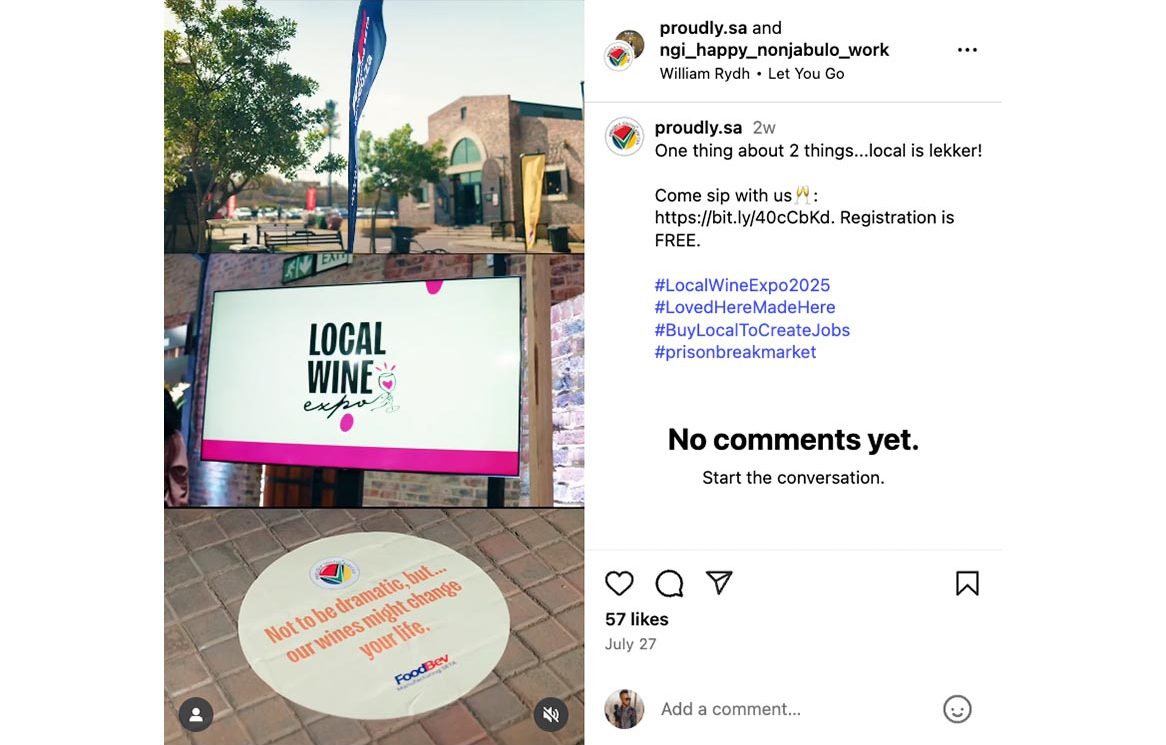Save the post with the bookmark icon
The height and width of the screenshot is (745, 1166).
(967, 583)
